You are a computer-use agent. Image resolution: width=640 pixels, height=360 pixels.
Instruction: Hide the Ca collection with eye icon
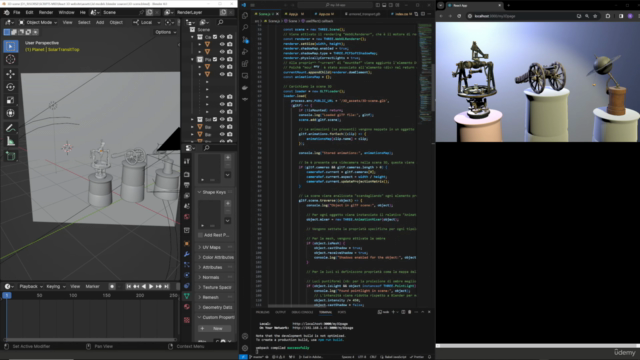(x=222, y=37)
